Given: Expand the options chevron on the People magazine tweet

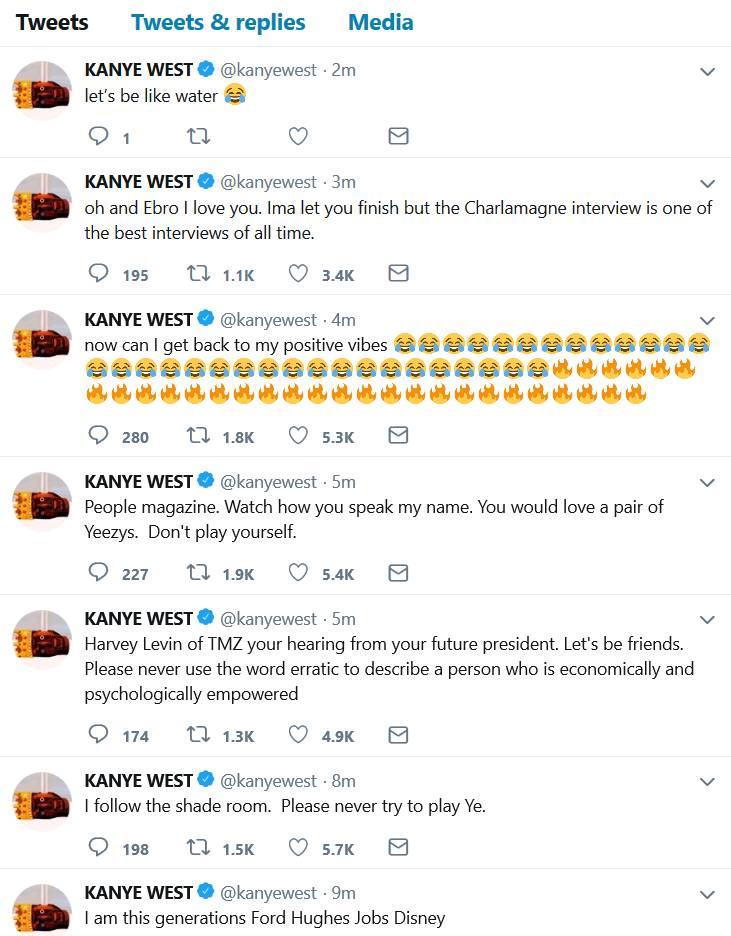Looking at the screenshot, I should 707,483.
